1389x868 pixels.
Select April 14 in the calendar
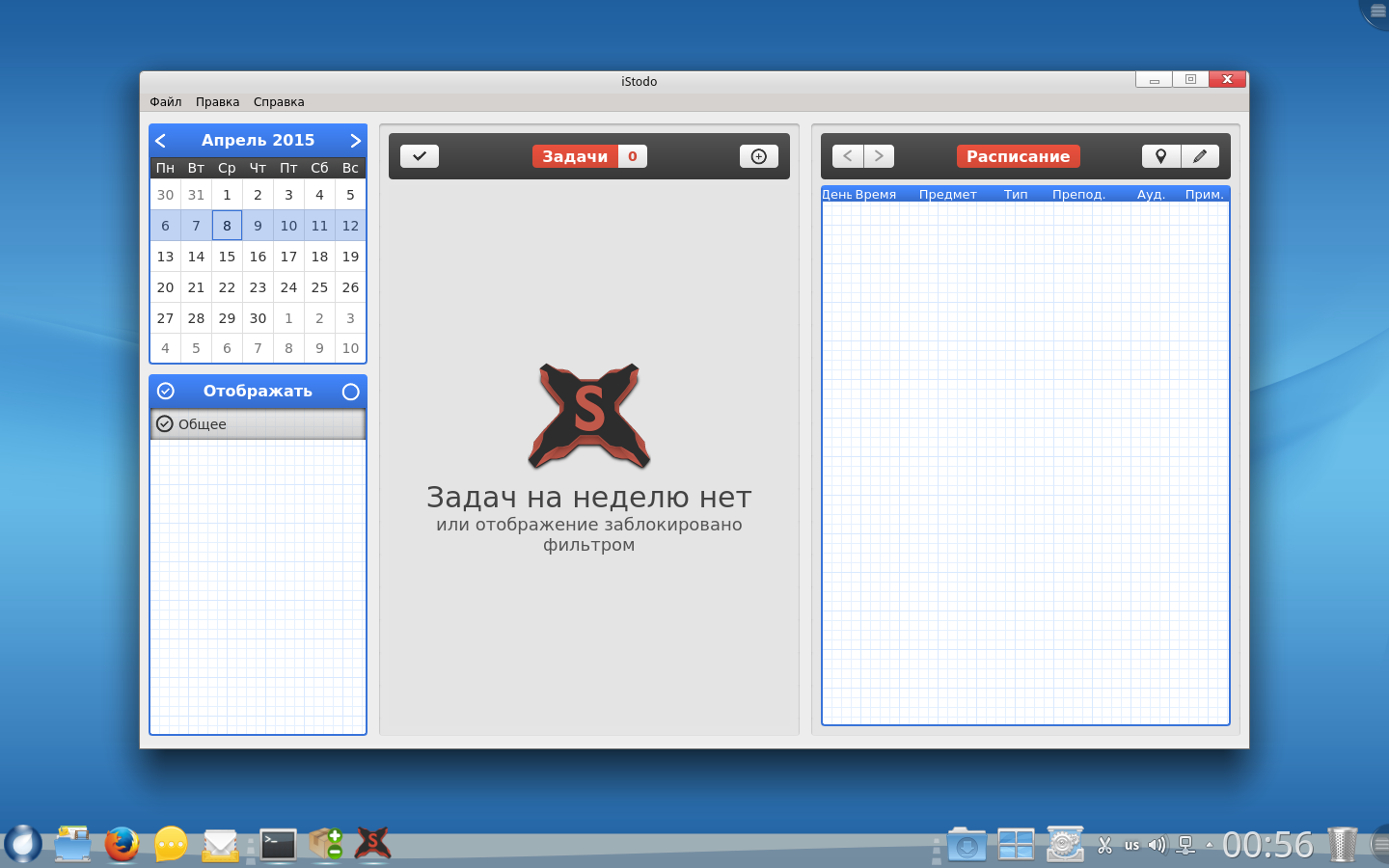(196, 257)
